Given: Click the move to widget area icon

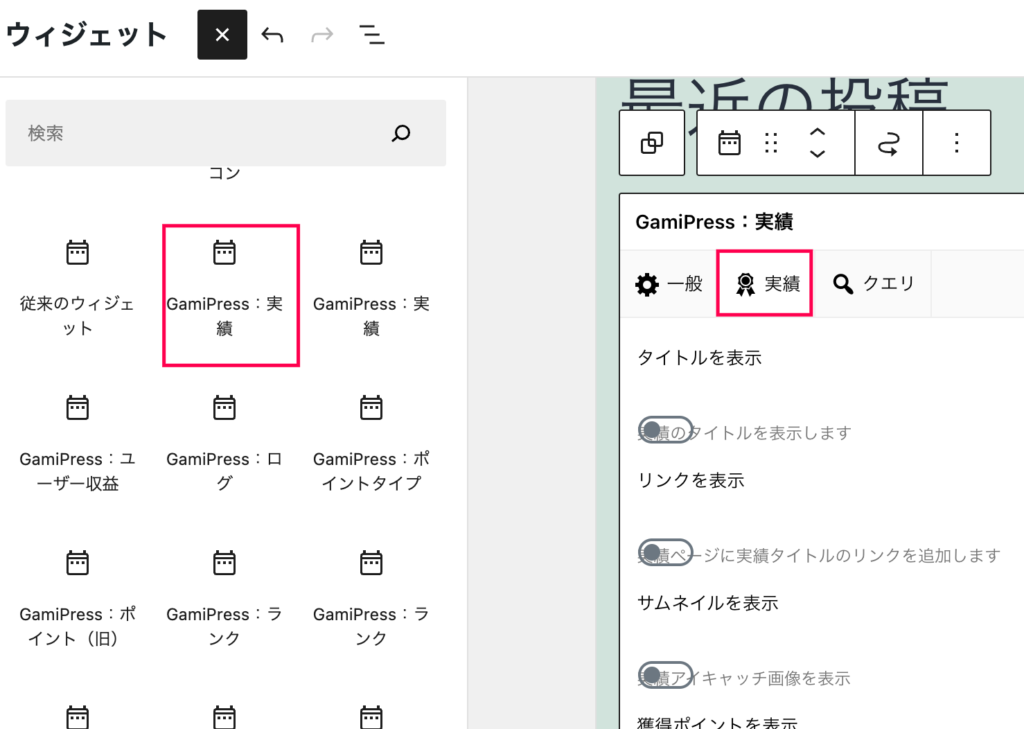Looking at the screenshot, I should [889, 143].
